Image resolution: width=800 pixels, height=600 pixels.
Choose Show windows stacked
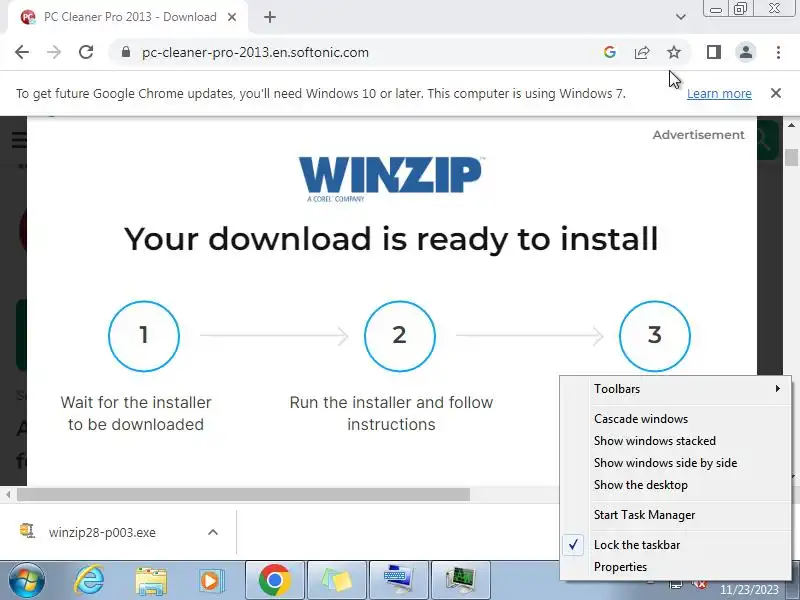tap(676, 441)
